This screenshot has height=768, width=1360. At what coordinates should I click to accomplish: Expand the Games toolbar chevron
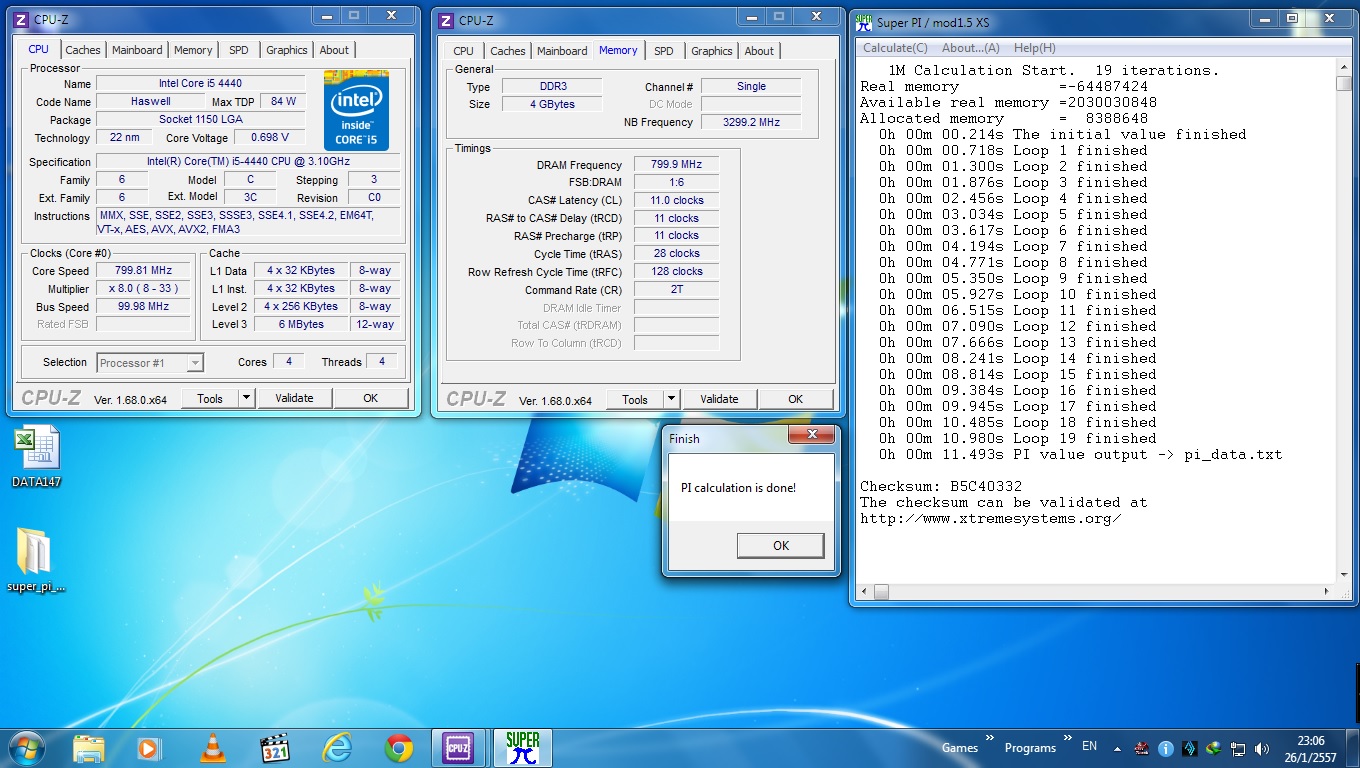[x=990, y=740]
